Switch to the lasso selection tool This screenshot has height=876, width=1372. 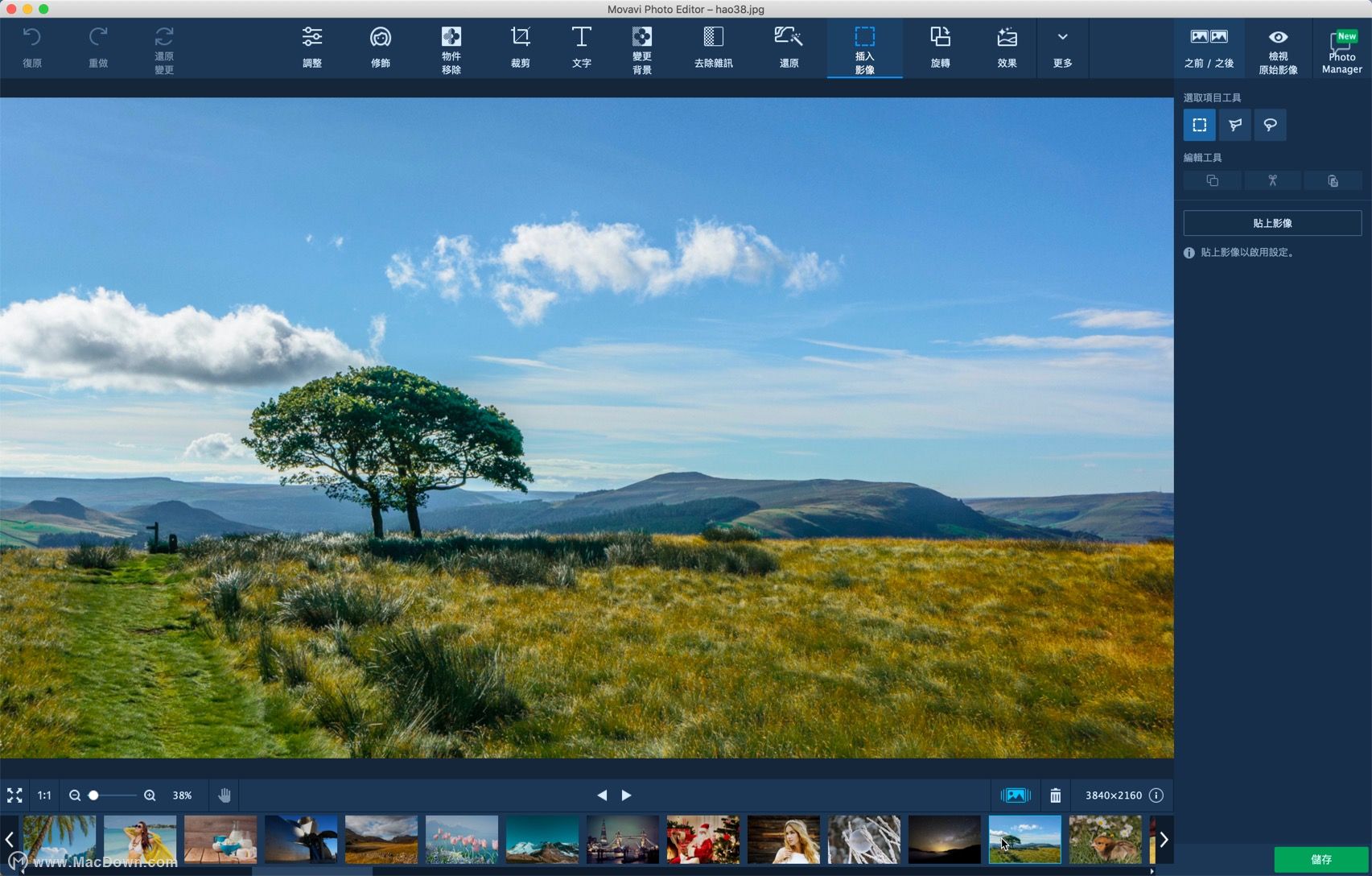click(1270, 125)
